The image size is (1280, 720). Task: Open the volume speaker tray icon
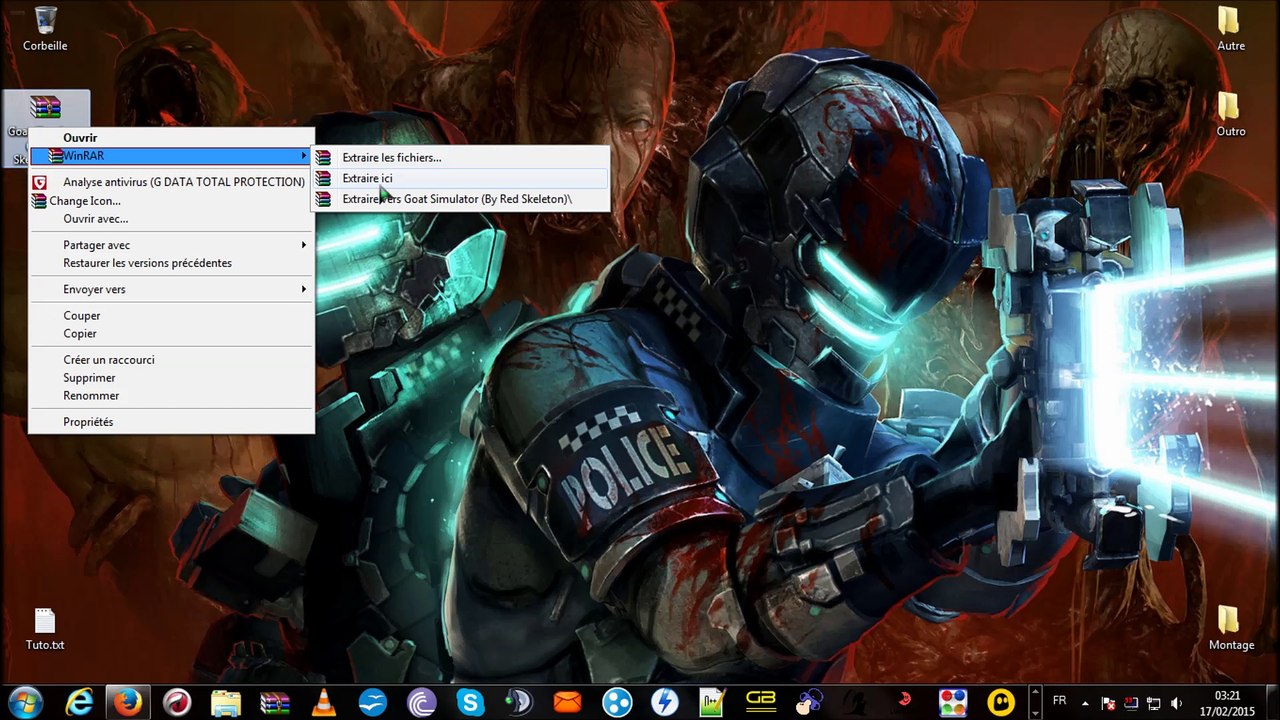(1176, 703)
